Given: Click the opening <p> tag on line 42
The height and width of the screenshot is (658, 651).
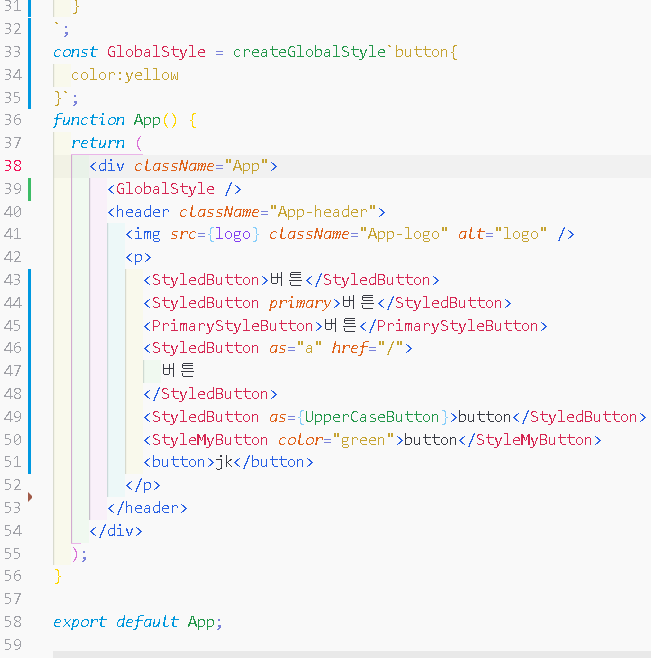Looking at the screenshot, I should [x=139, y=257].
